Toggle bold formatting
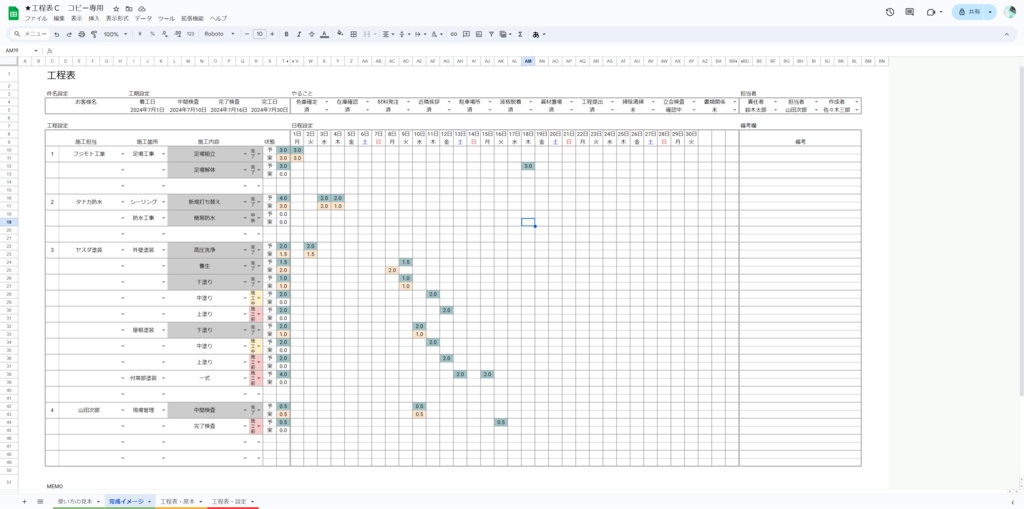This screenshot has width=1024, height=509. click(286, 34)
